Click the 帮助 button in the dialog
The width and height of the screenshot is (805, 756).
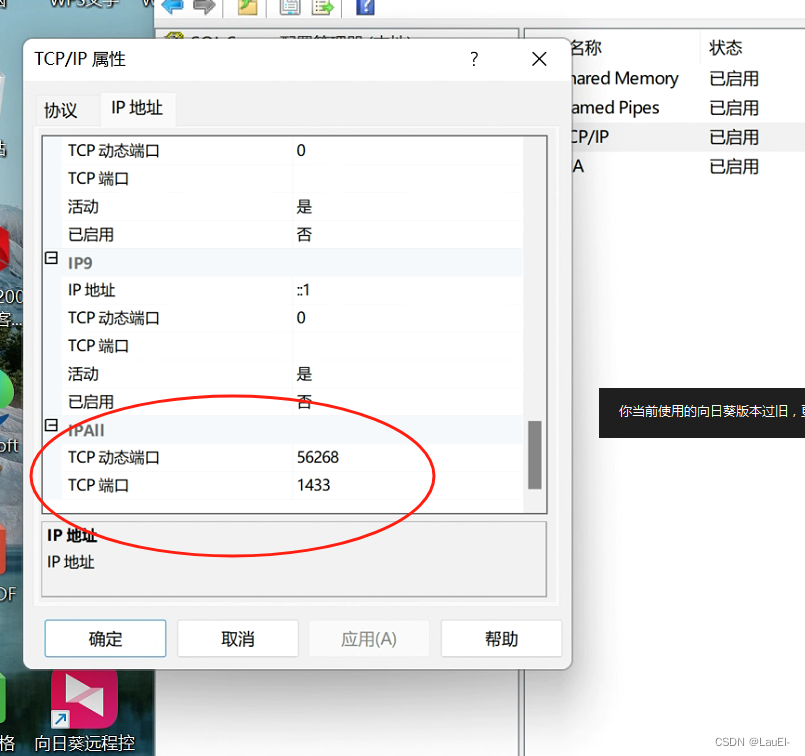[x=501, y=638]
